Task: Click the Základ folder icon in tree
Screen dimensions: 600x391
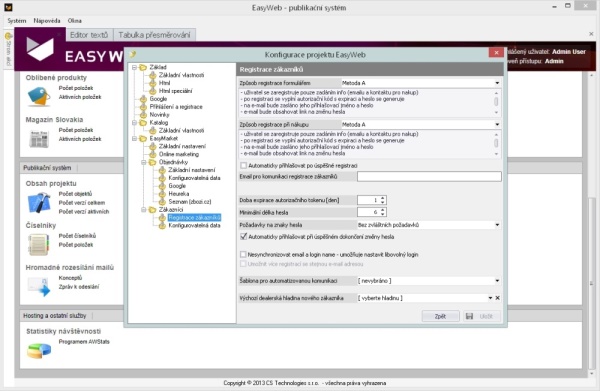Action: click(x=143, y=67)
